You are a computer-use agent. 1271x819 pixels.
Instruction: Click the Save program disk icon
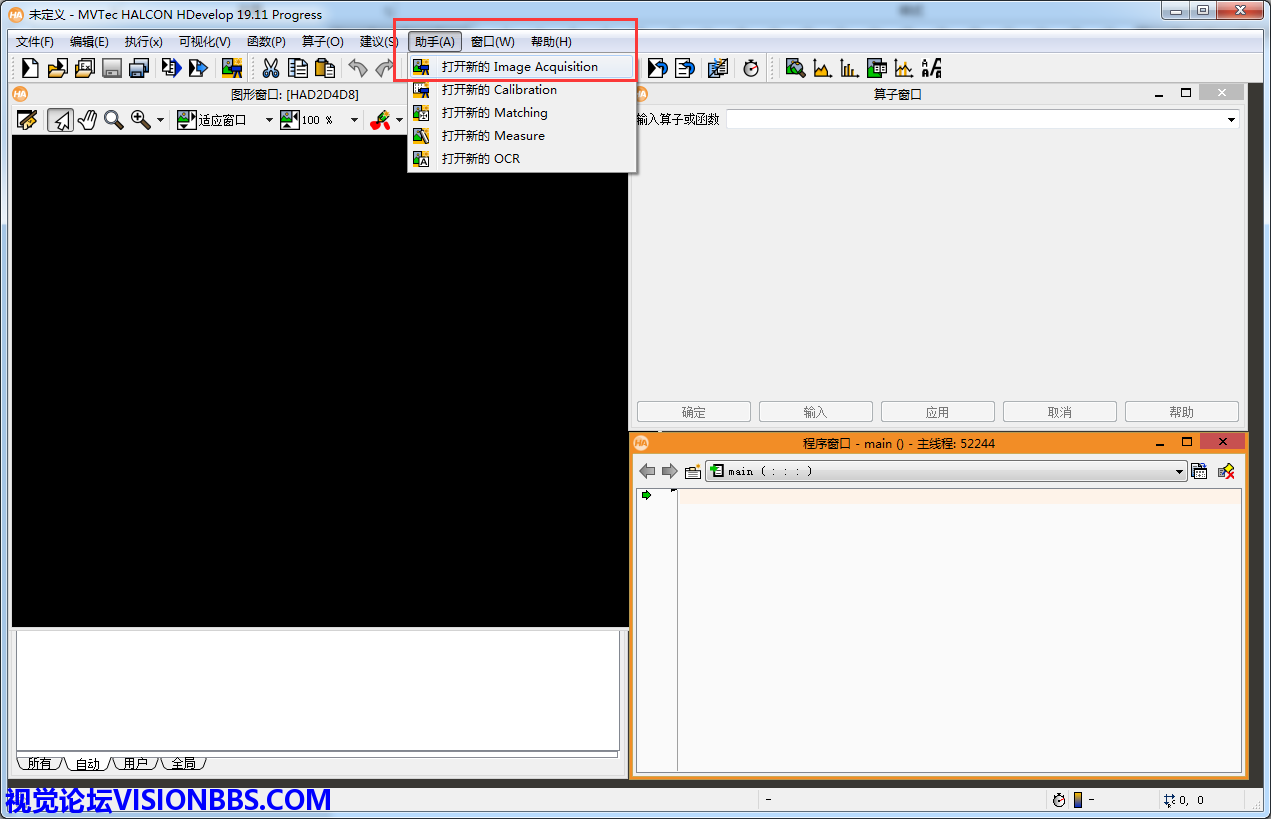(x=111, y=68)
